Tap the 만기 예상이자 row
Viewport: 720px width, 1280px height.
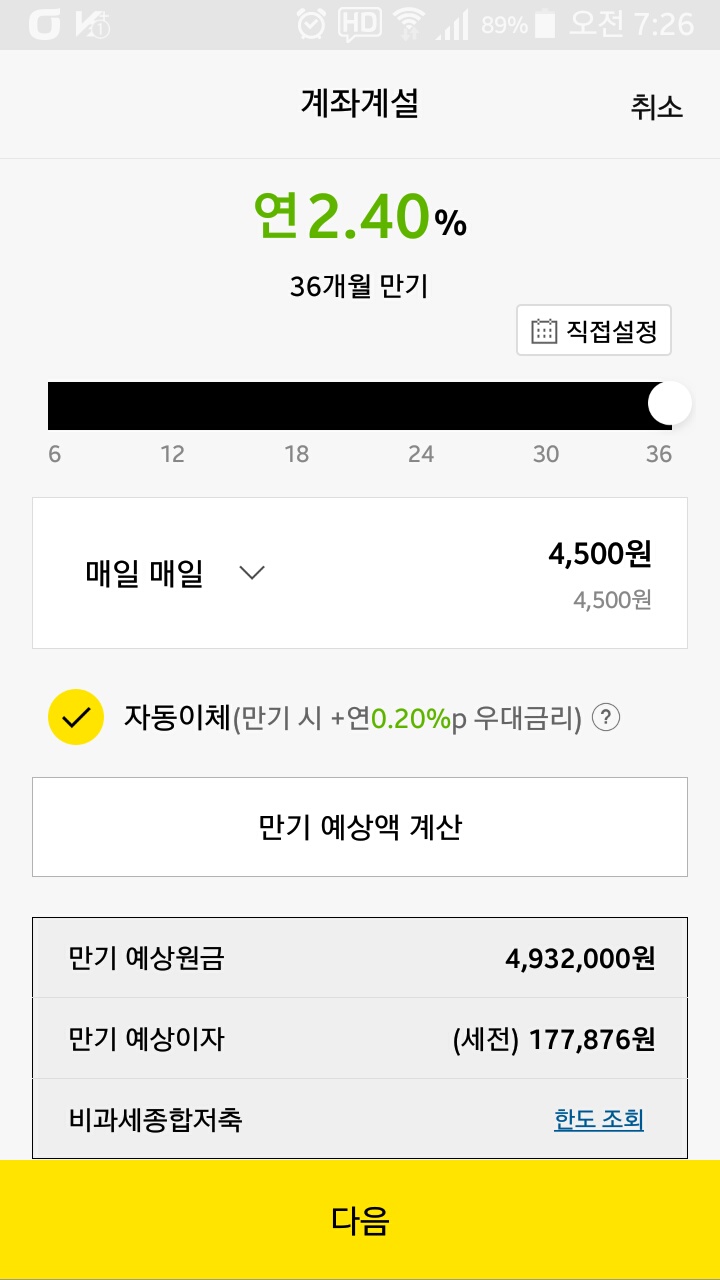[360, 1039]
